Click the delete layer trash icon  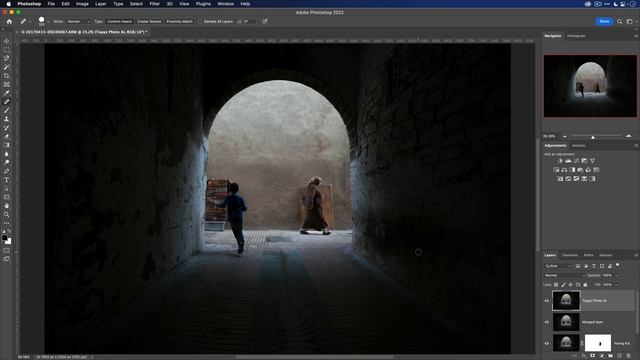628,356
